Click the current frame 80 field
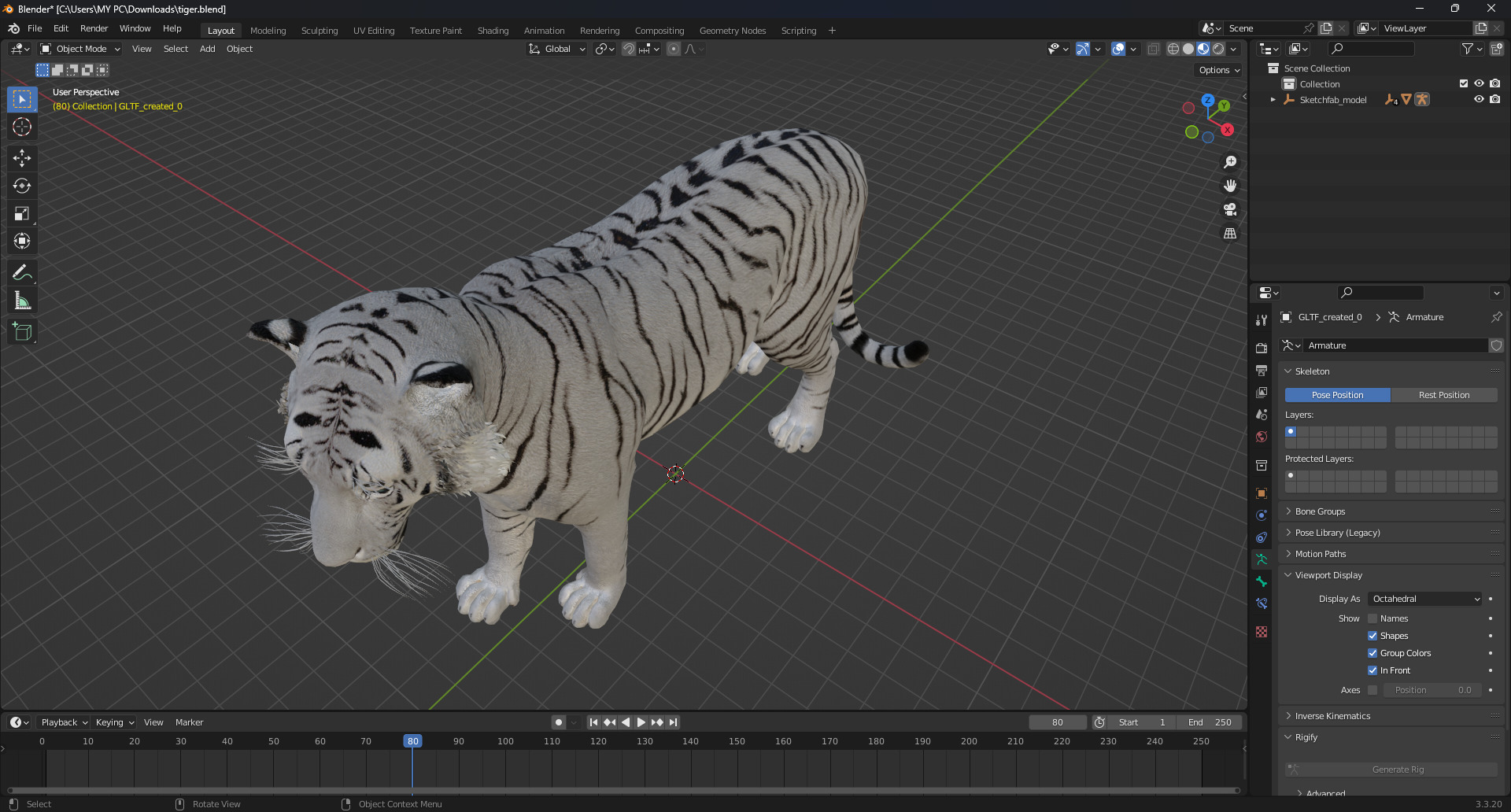 1058,722
